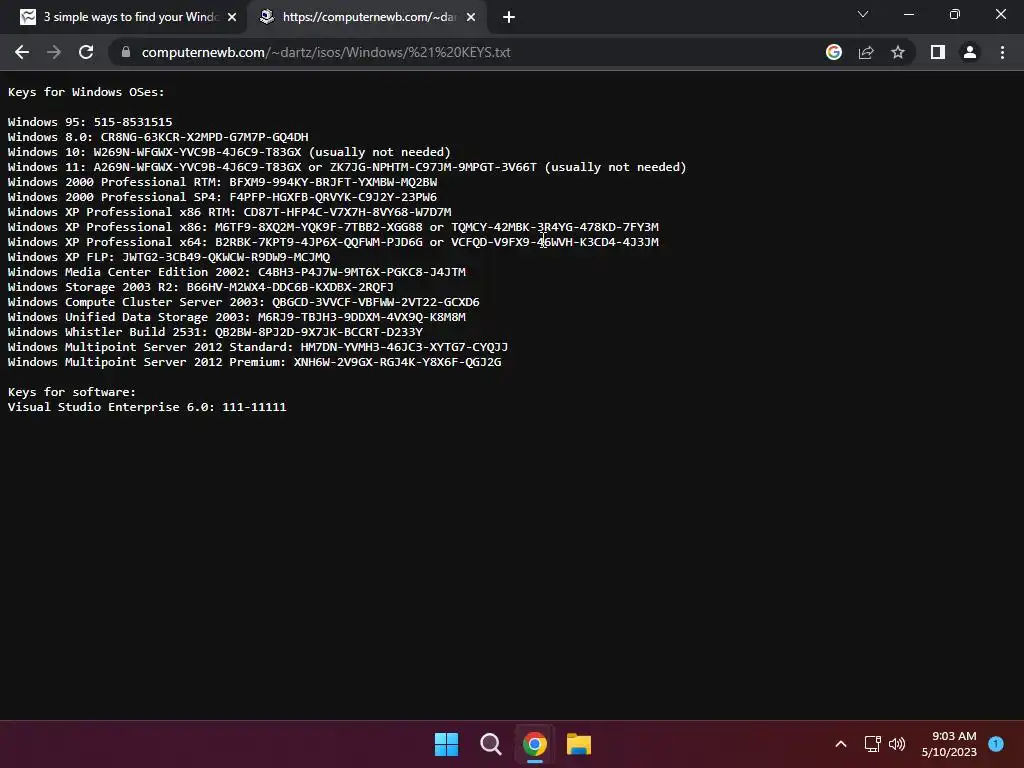Click the address bar URL
This screenshot has height=768, width=1024.
(x=326, y=52)
